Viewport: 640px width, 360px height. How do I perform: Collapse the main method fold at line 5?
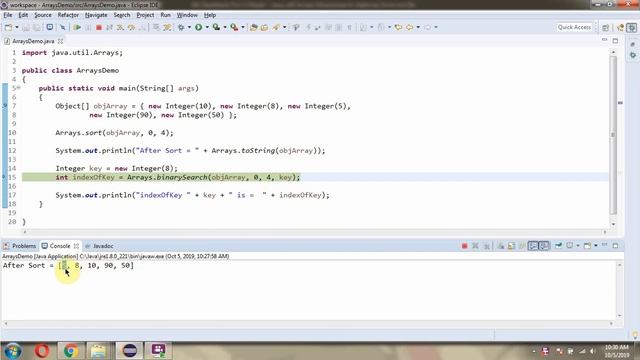(18, 88)
